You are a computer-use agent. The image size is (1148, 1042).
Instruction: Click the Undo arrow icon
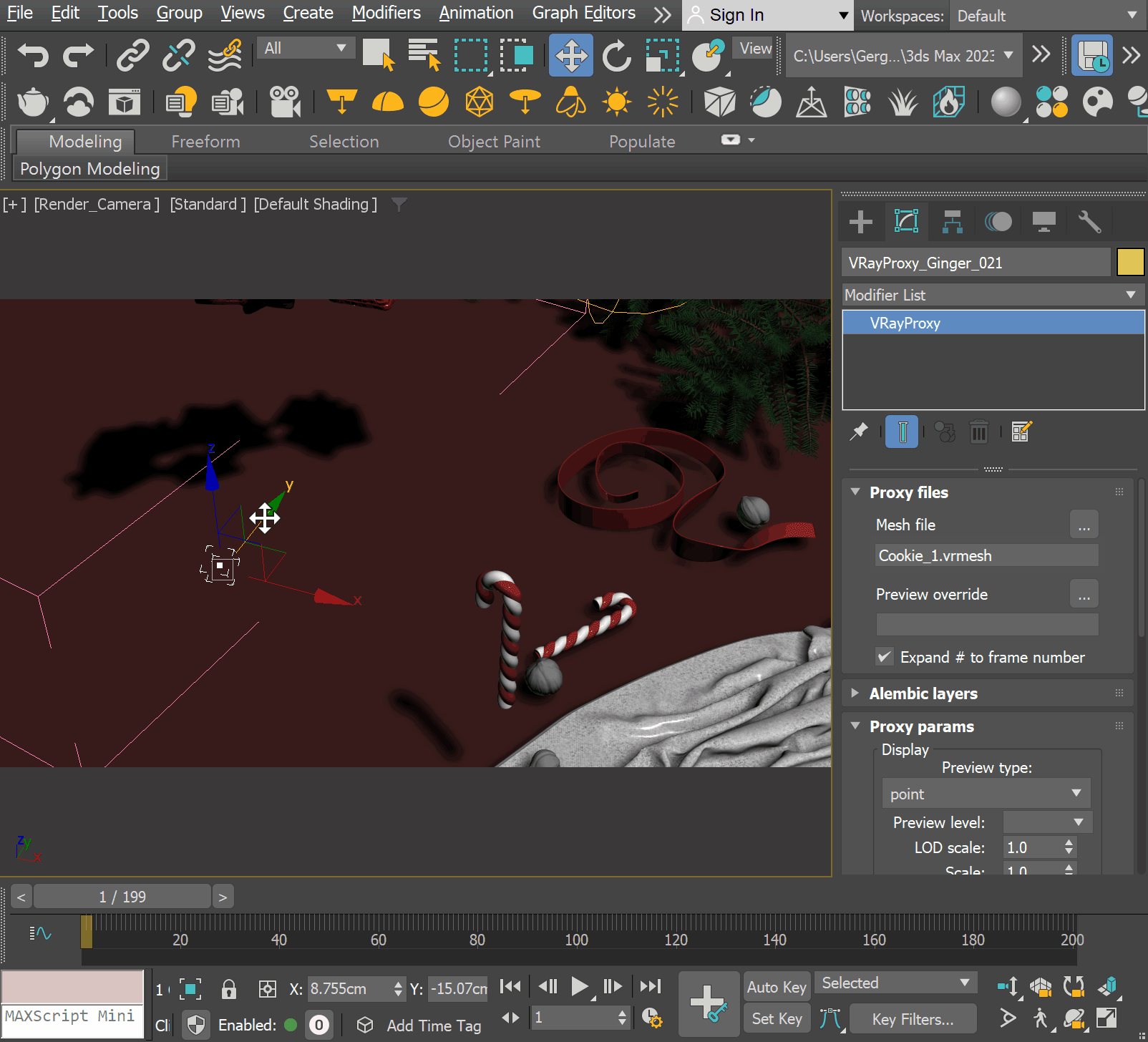33,56
